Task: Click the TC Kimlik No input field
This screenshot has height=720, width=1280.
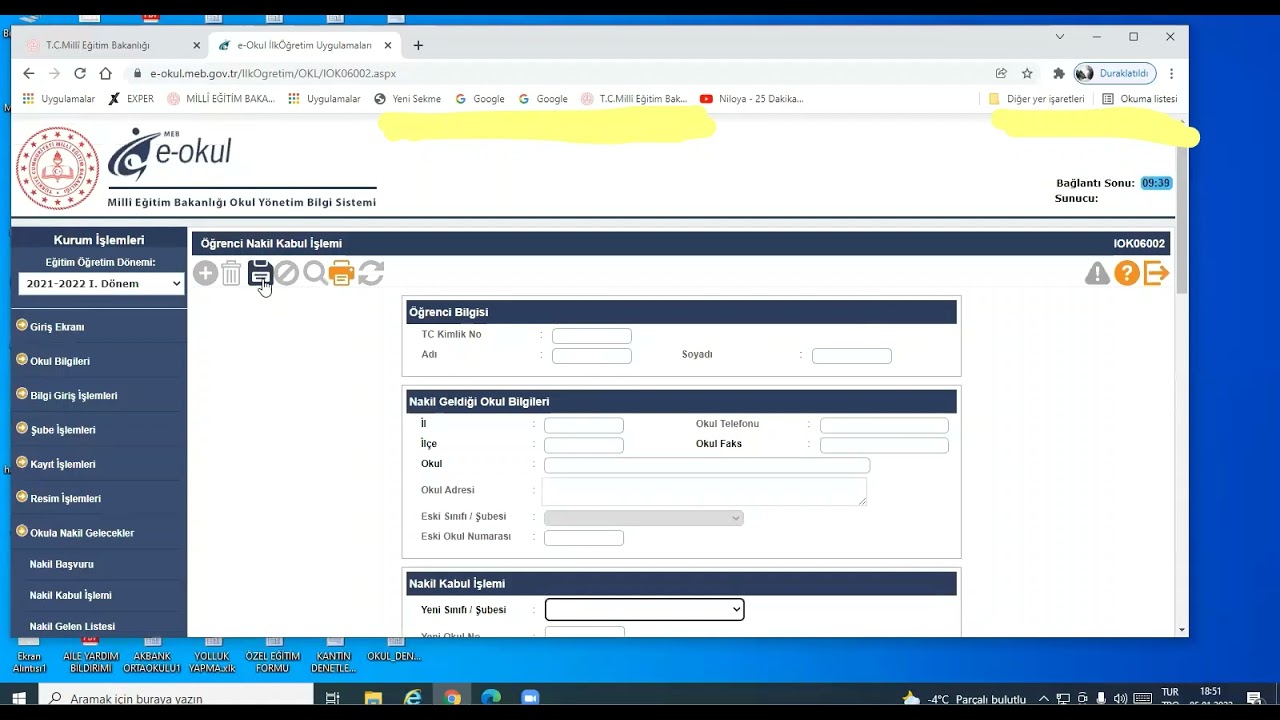Action: tap(592, 336)
